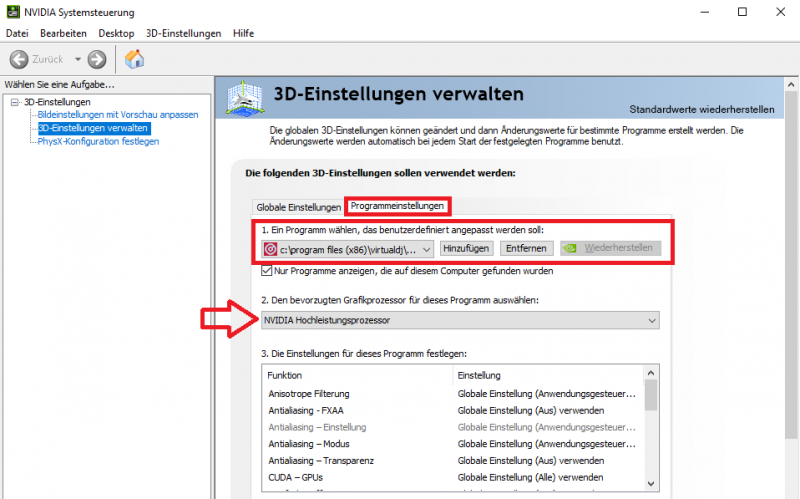
Task: Open the Bearbeiten menu
Action: click(x=63, y=33)
